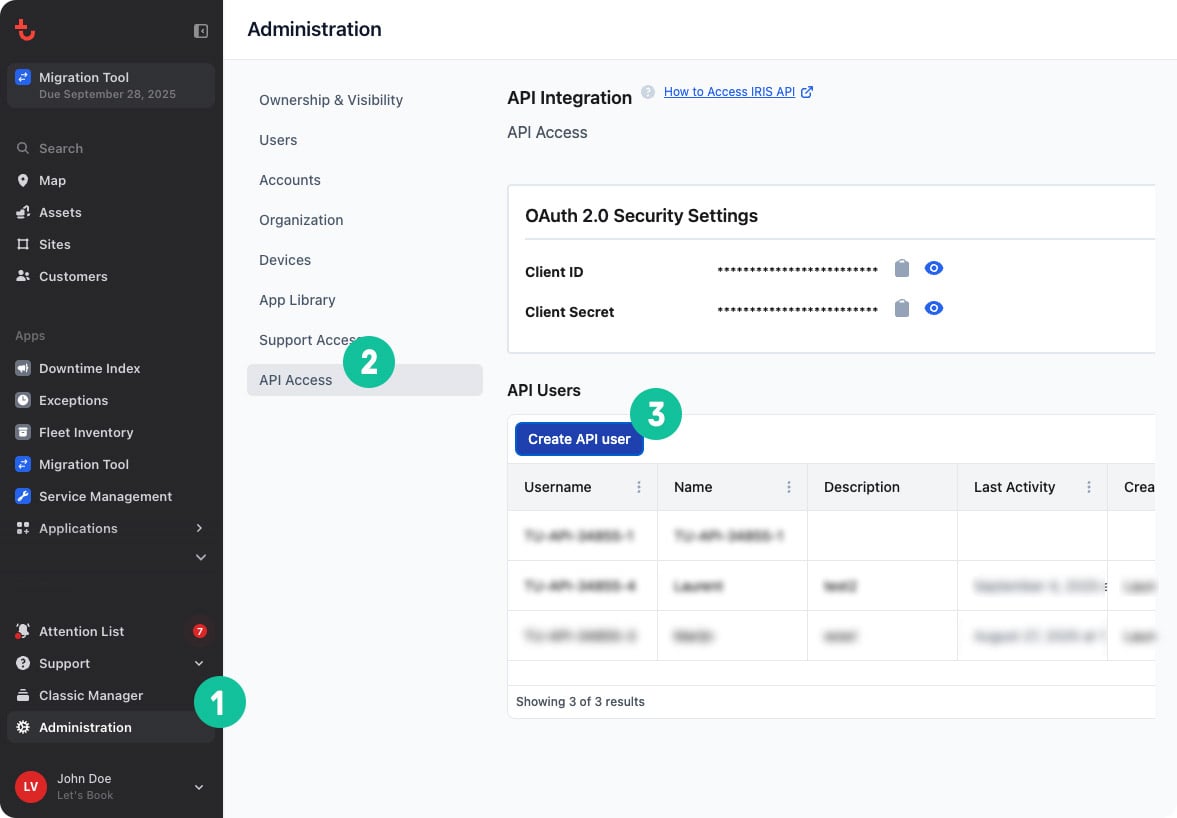
Task: Open Username column options menu
Action: tap(639, 487)
